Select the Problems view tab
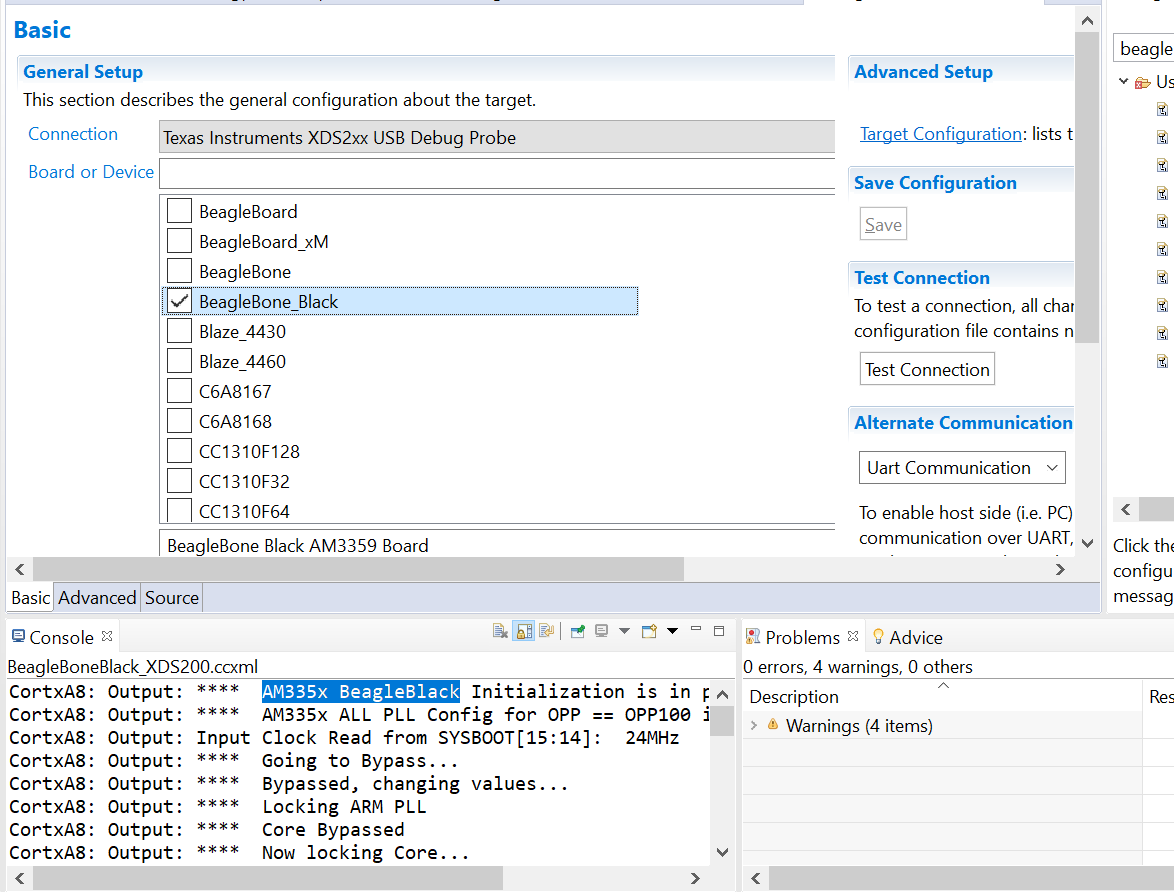The width and height of the screenshot is (1174, 892). point(803,637)
